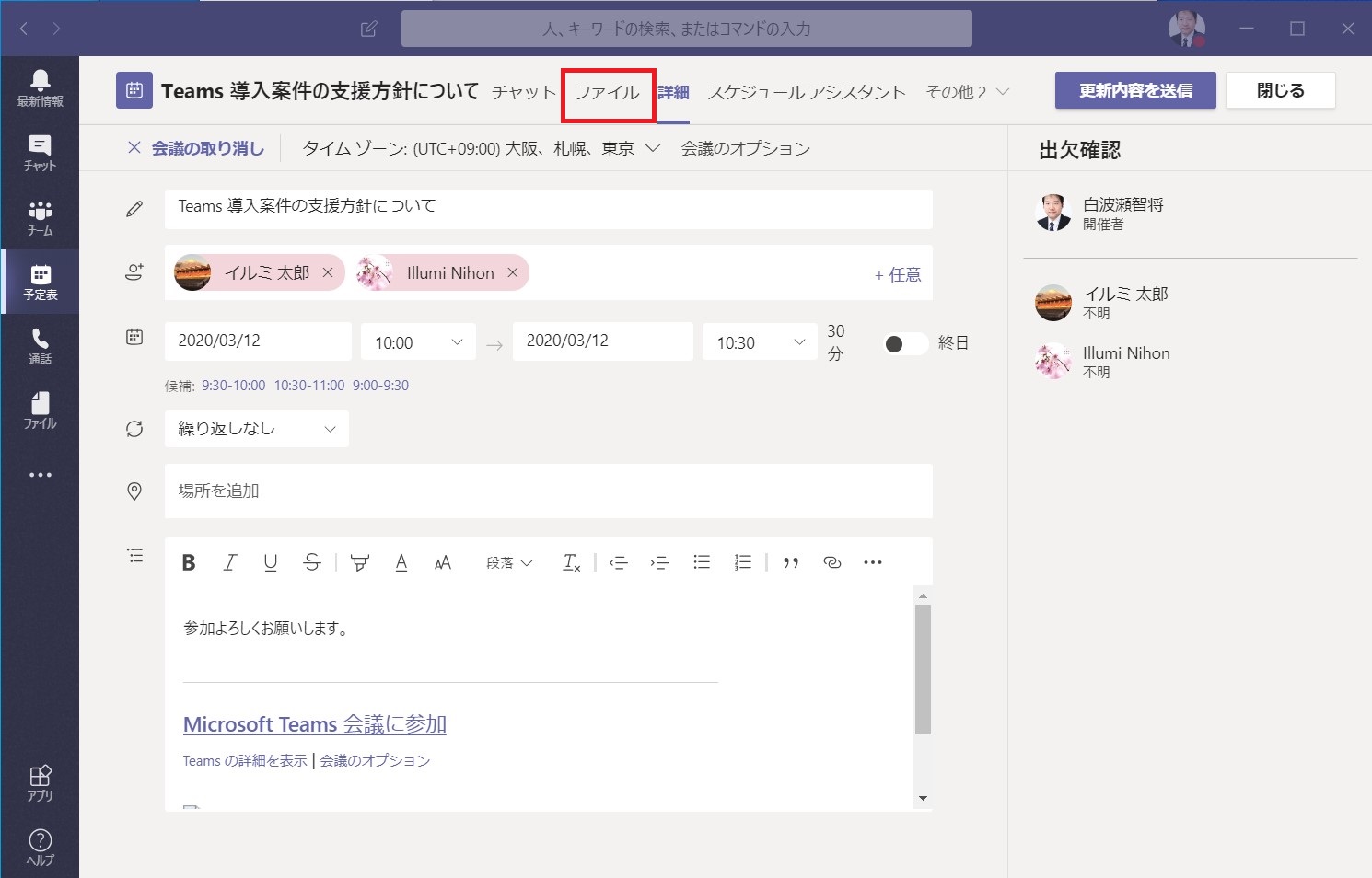Add optional attendees with + 任意

898,274
